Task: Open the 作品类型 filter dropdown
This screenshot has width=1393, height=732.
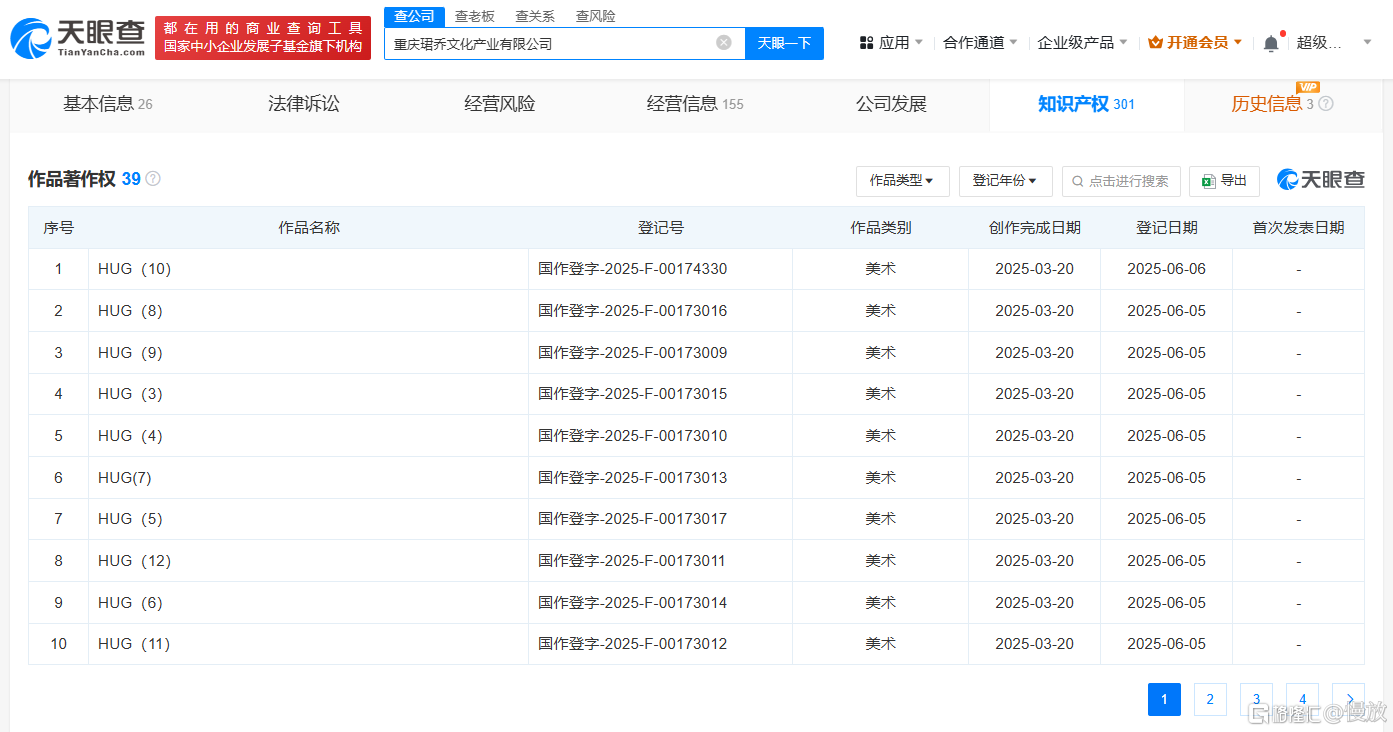Action: click(x=903, y=181)
